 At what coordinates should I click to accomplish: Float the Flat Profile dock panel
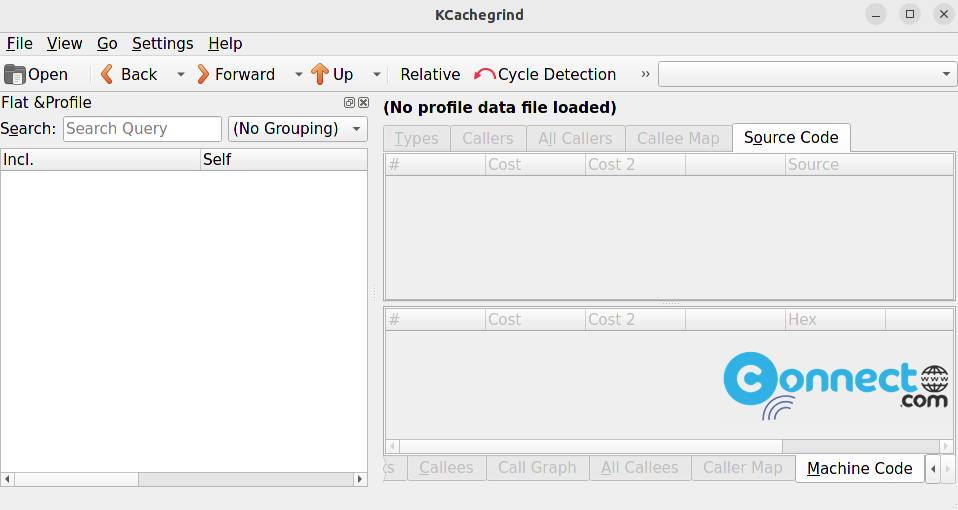[349, 103]
